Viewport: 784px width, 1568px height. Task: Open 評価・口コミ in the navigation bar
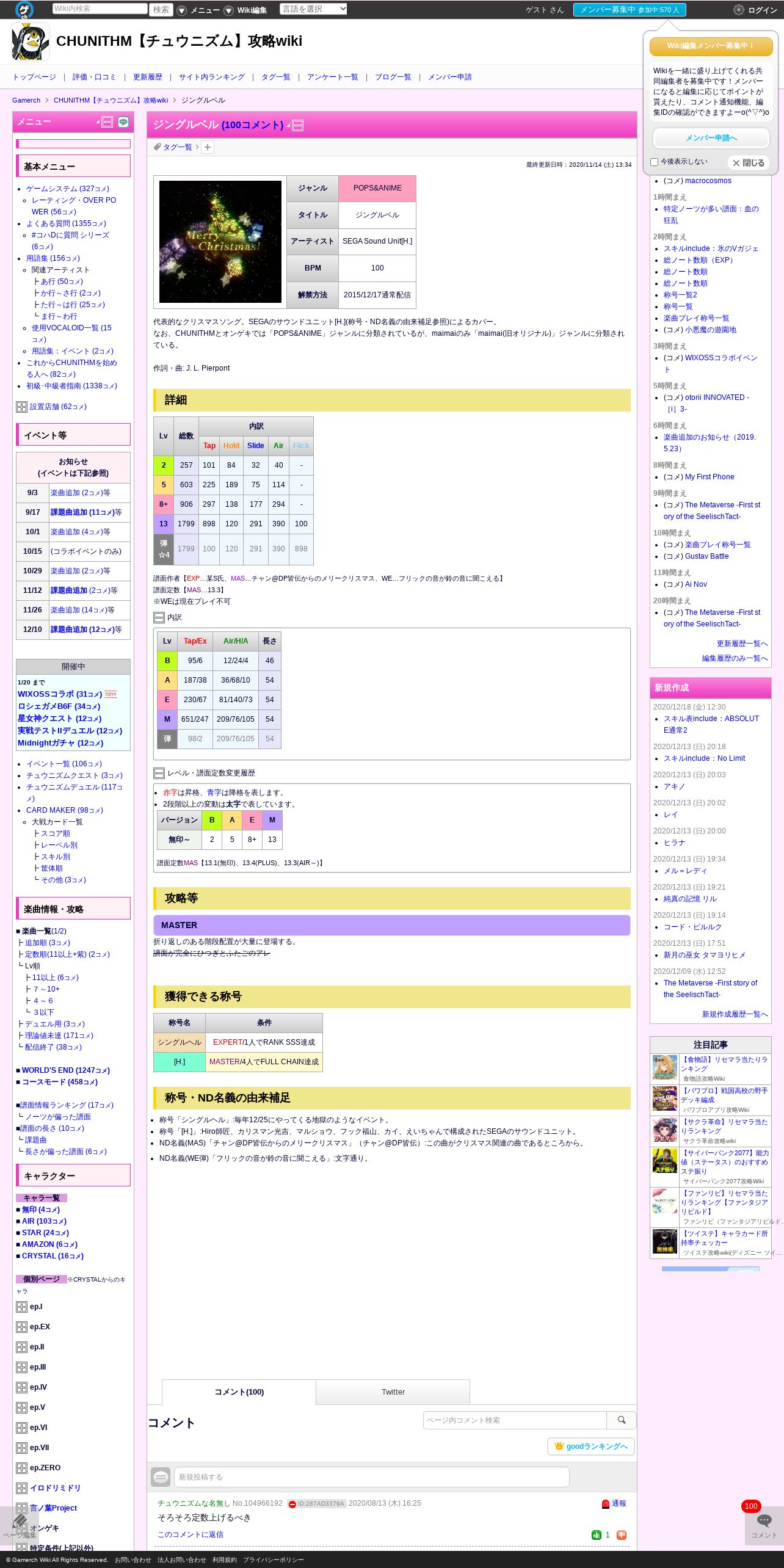(94, 78)
